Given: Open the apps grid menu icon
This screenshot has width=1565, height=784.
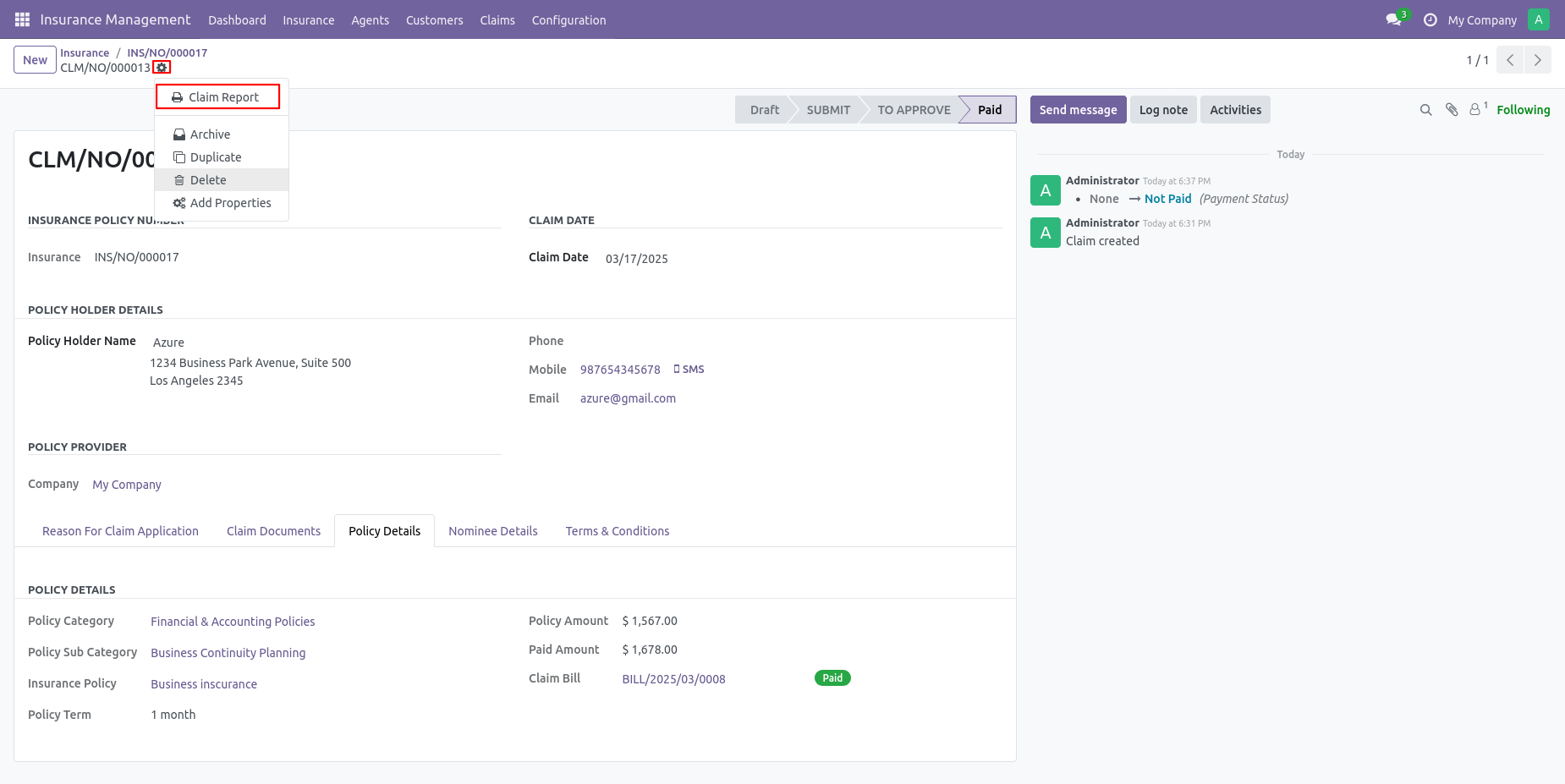Looking at the screenshot, I should click(x=23, y=19).
